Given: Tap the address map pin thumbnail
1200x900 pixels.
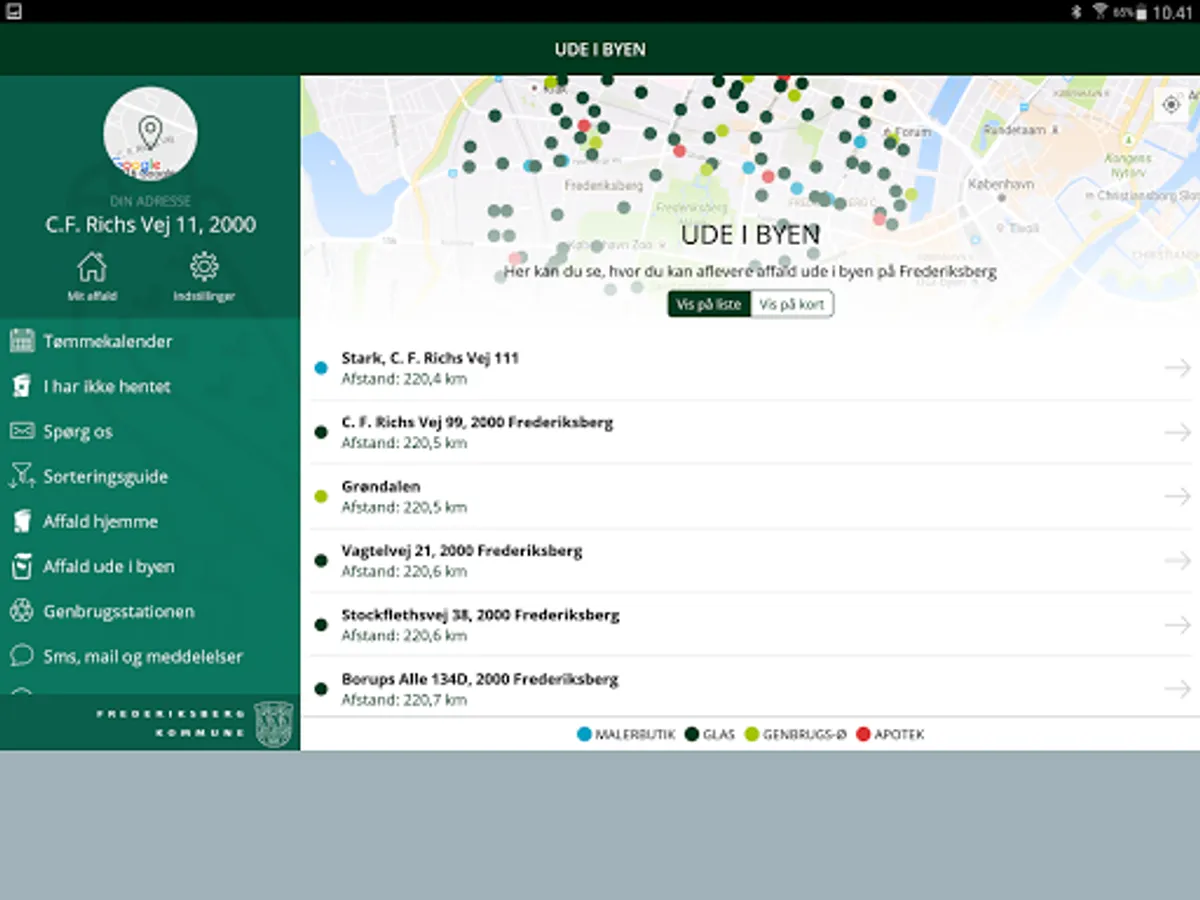Looking at the screenshot, I should pyautogui.click(x=150, y=134).
